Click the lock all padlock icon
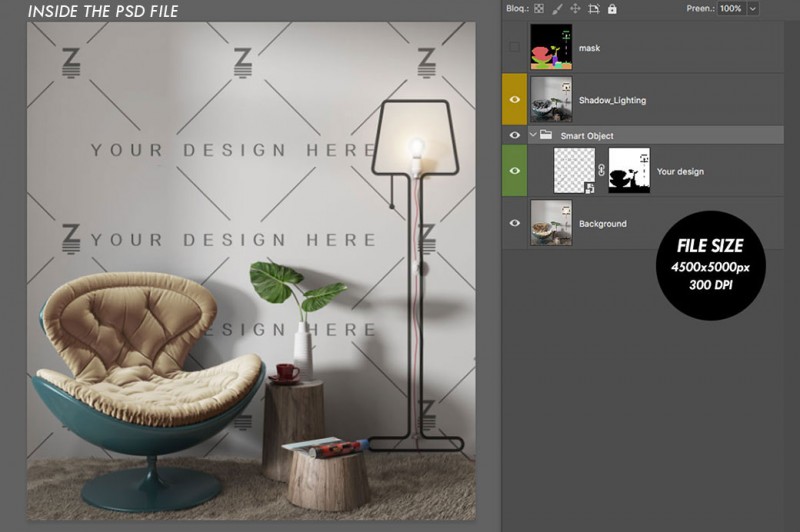Viewport: 800px width, 532px height. point(612,9)
